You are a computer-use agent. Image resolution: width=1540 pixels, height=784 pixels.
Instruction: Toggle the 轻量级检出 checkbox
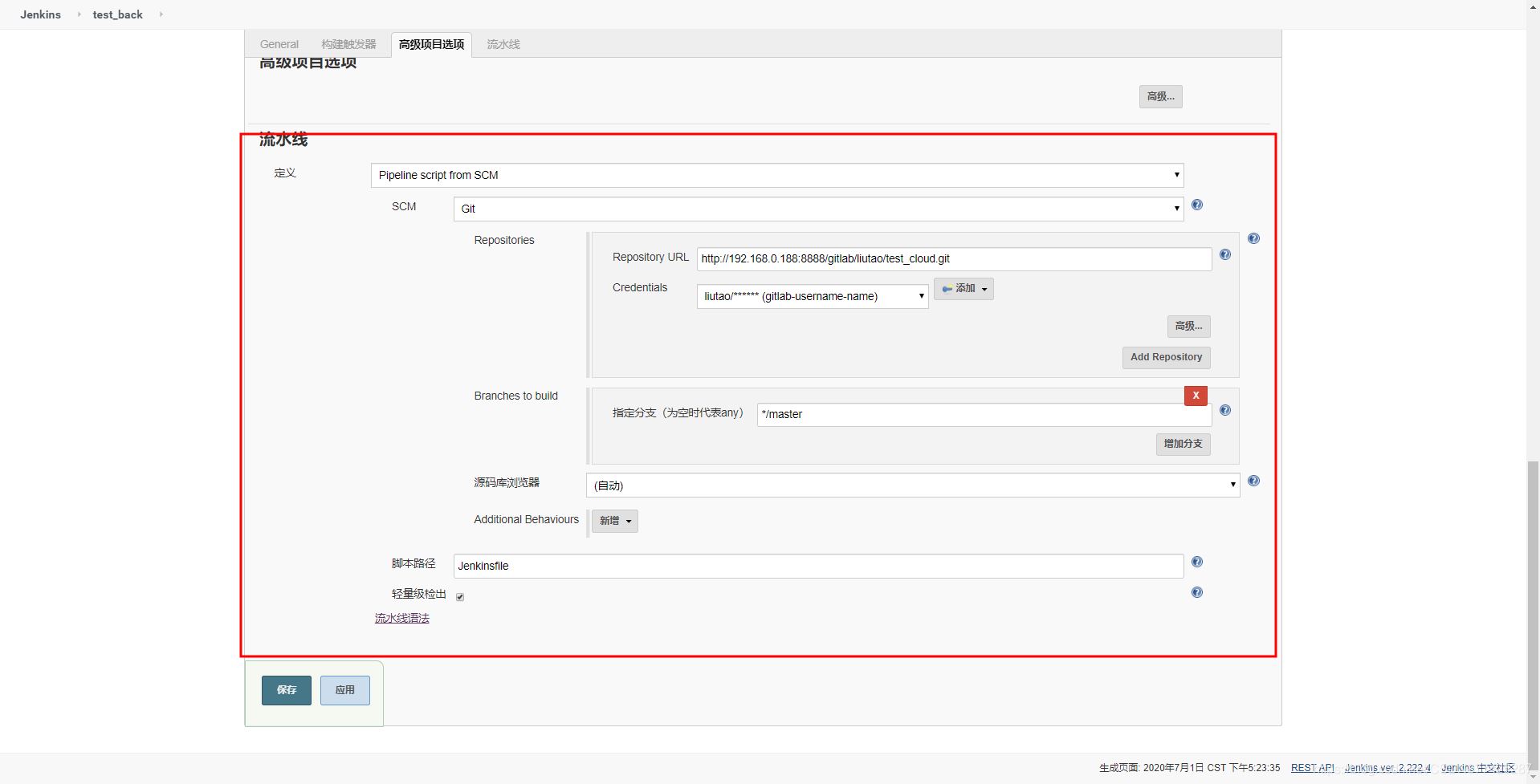(x=460, y=597)
